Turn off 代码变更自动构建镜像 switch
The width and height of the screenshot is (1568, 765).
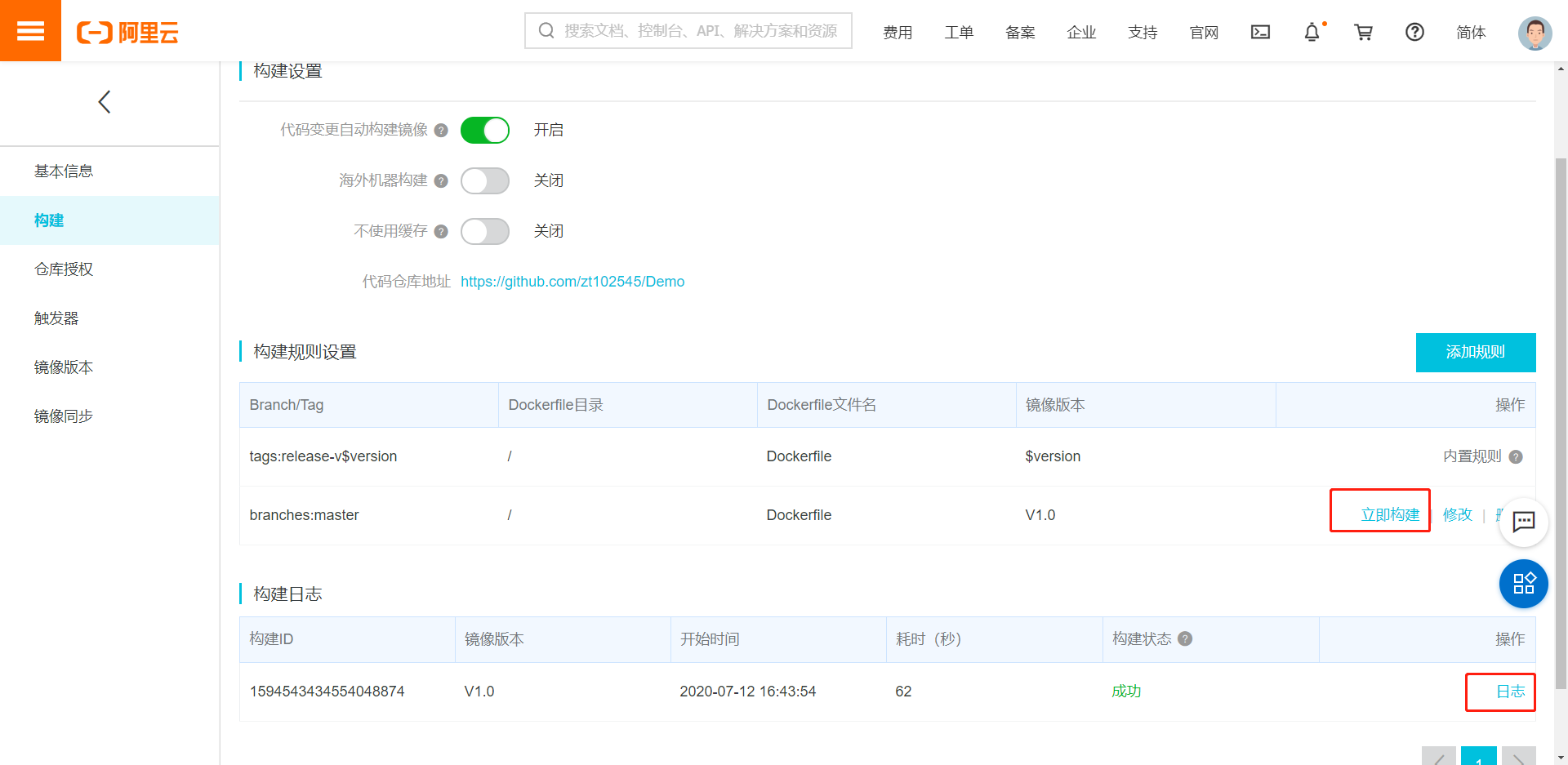tap(485, 131)
